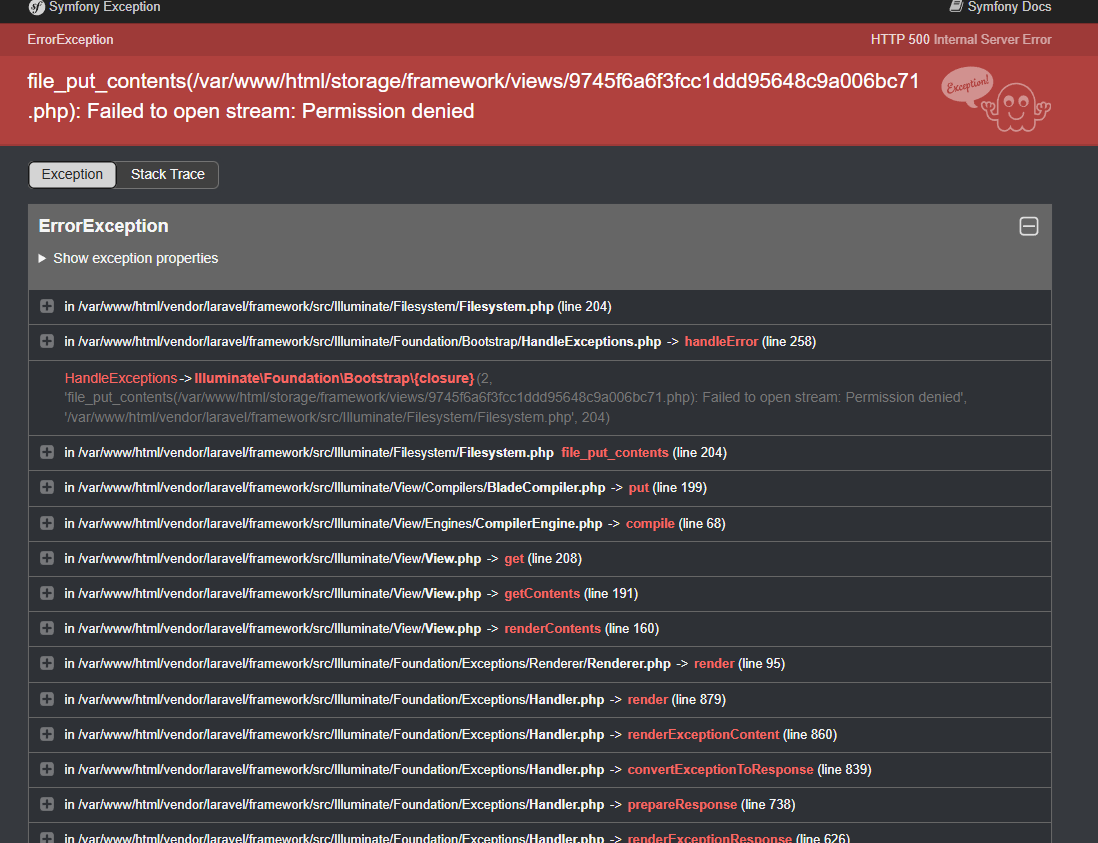Collapse the ErrorException block with minus icon
Screen dimensions: 1098x843
coord(1029,226)
